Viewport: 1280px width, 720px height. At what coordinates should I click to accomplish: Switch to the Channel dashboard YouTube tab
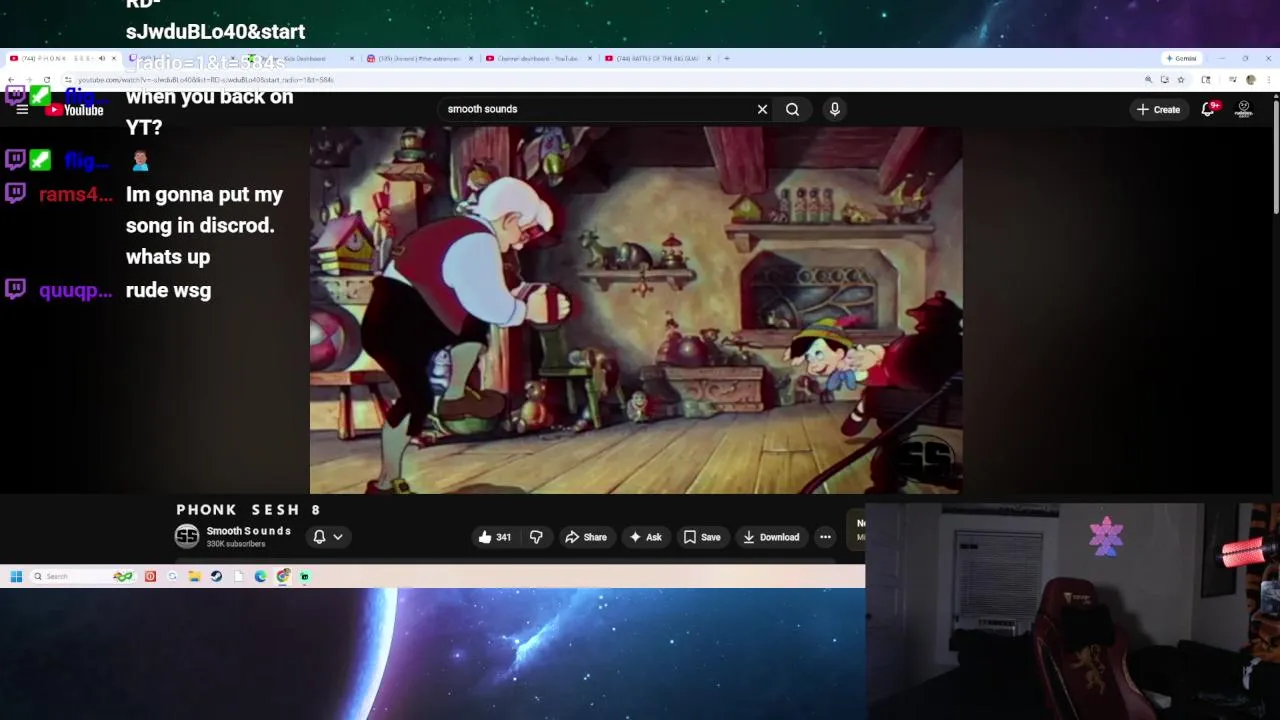click(x=538, y=58)
